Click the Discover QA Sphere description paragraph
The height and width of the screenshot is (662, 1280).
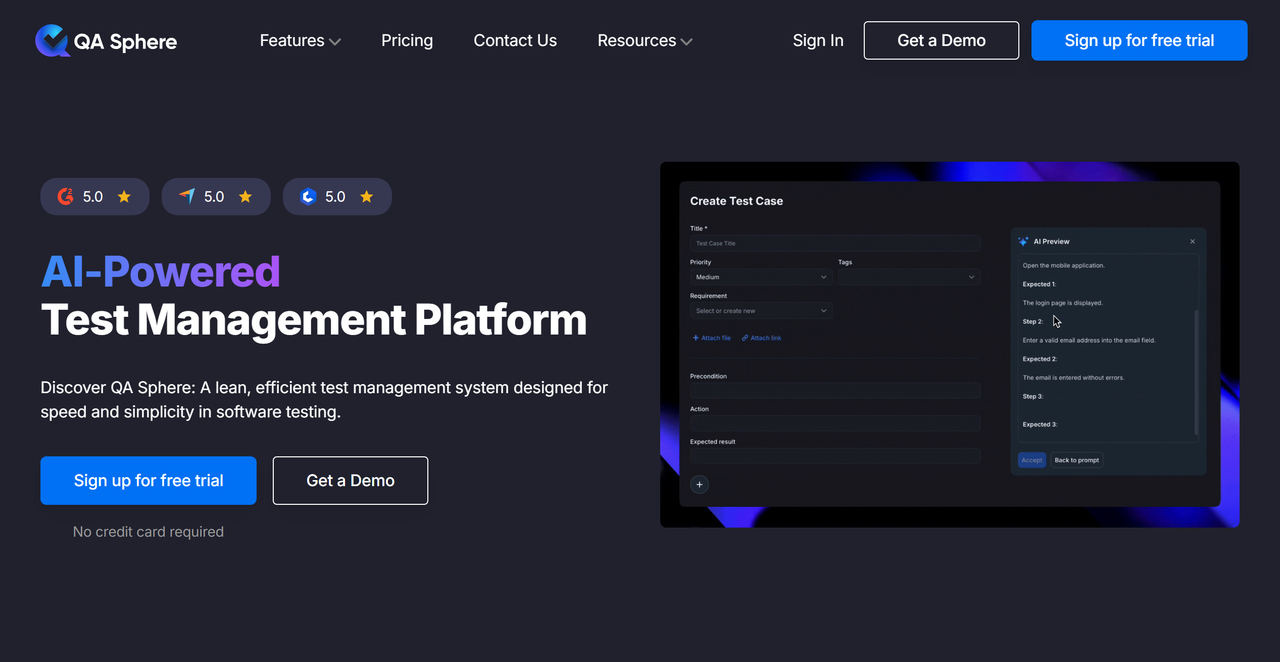coord(324,399)
